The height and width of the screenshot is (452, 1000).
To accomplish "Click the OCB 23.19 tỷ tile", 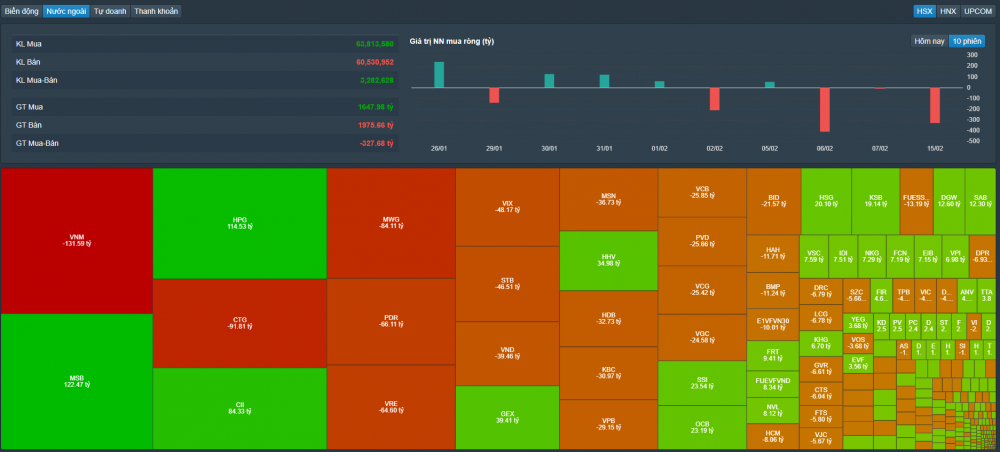I will pyautogui.click(x=702, y=427).
